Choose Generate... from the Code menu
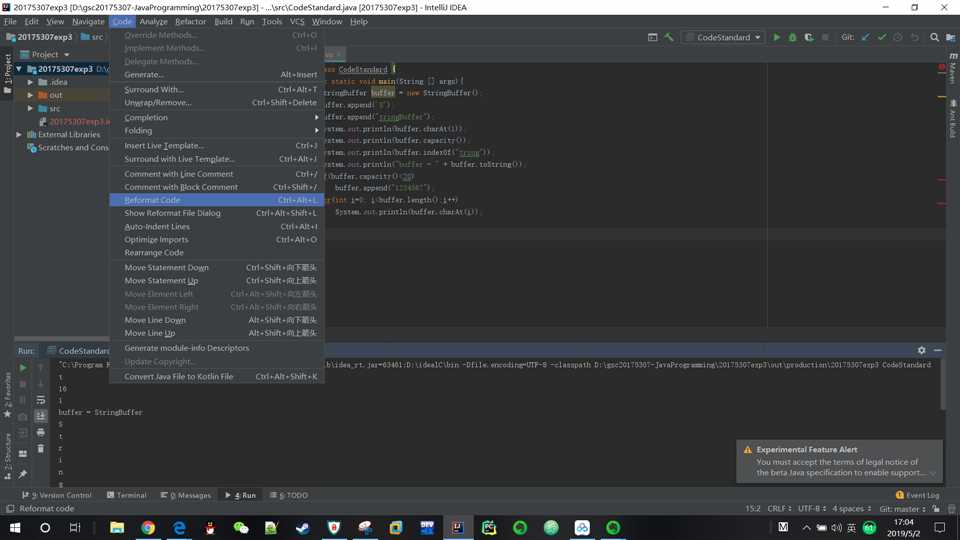Image resolution: width=960 pixels, height=540 pixels. pos(216,74)
